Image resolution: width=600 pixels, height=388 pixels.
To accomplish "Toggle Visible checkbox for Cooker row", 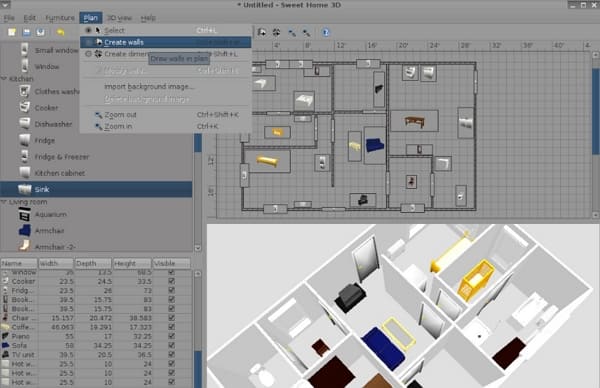I will (x=171, y=281).
